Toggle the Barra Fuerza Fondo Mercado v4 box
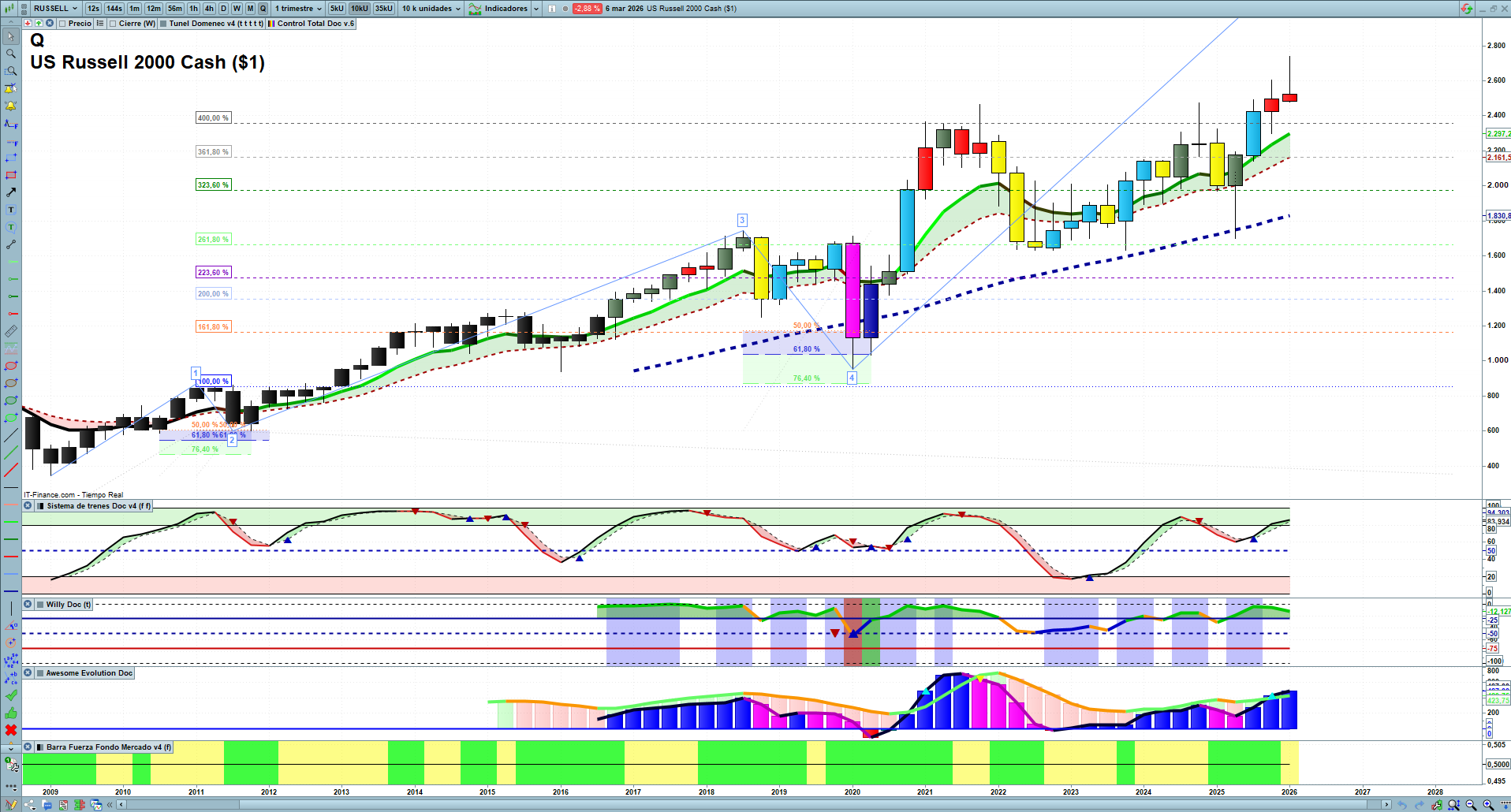 [41, 747]
